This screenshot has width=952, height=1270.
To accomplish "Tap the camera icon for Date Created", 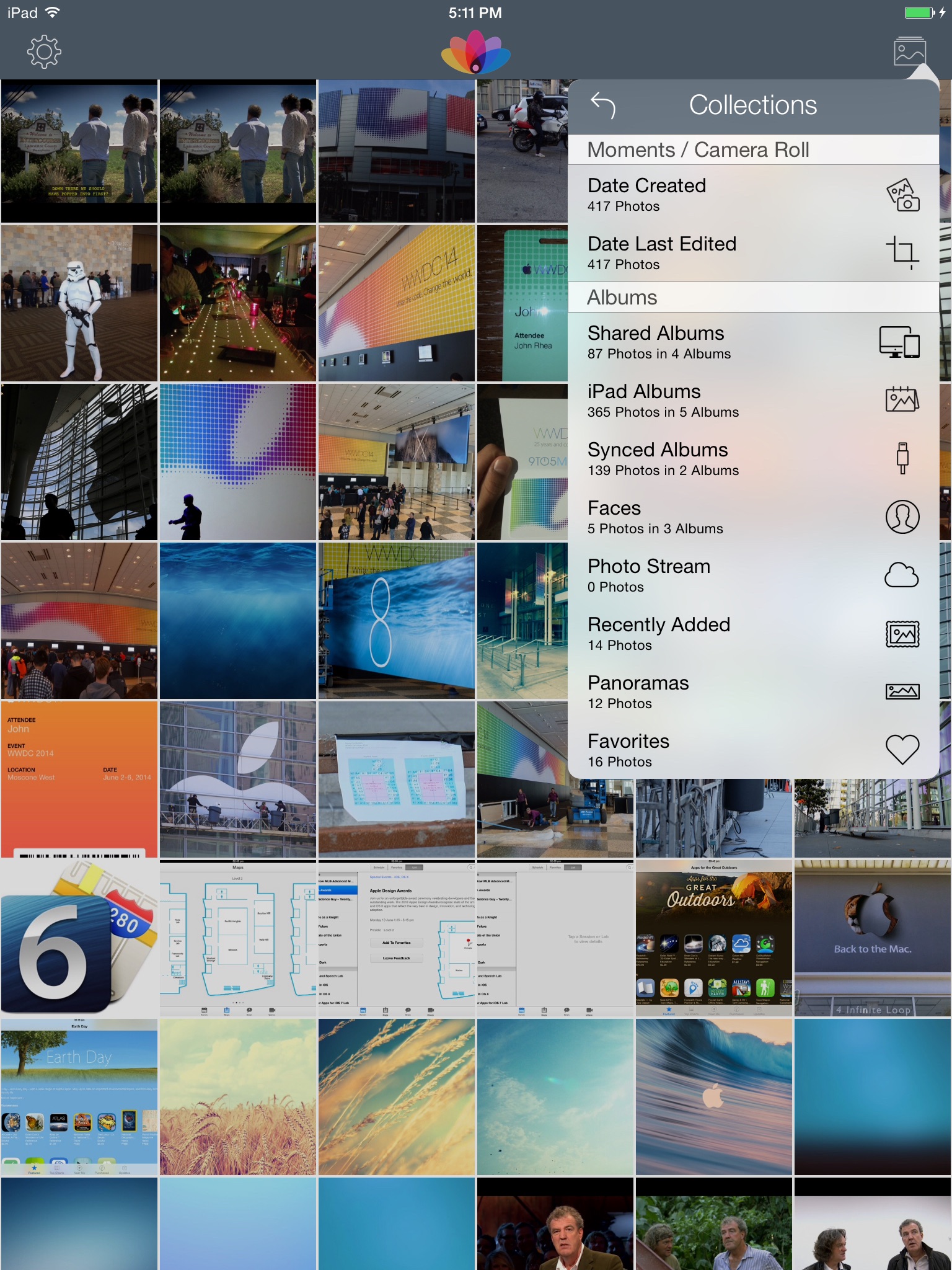I will click(902, 195).
